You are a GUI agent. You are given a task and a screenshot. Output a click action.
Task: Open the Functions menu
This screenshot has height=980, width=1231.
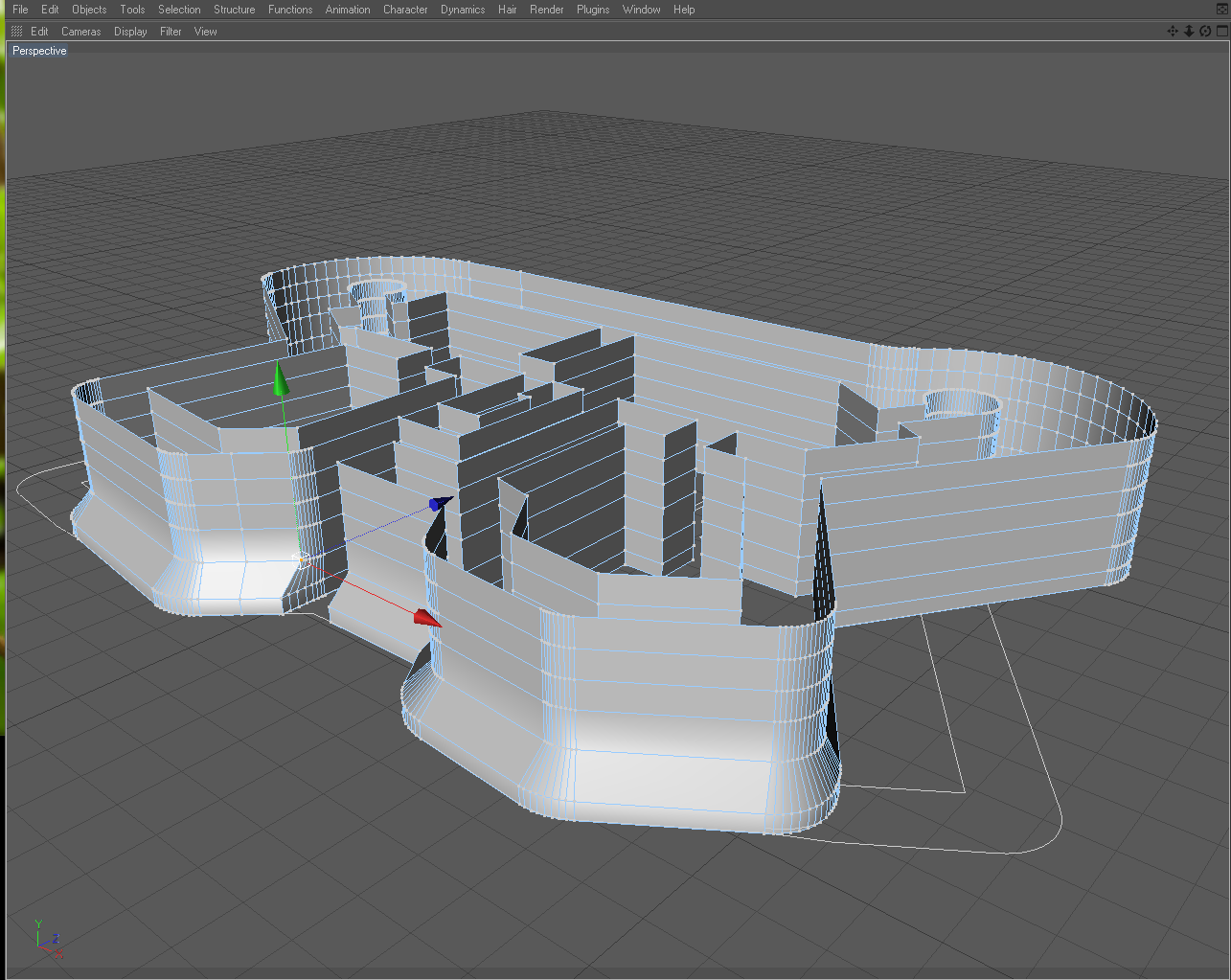coord(290,10)
